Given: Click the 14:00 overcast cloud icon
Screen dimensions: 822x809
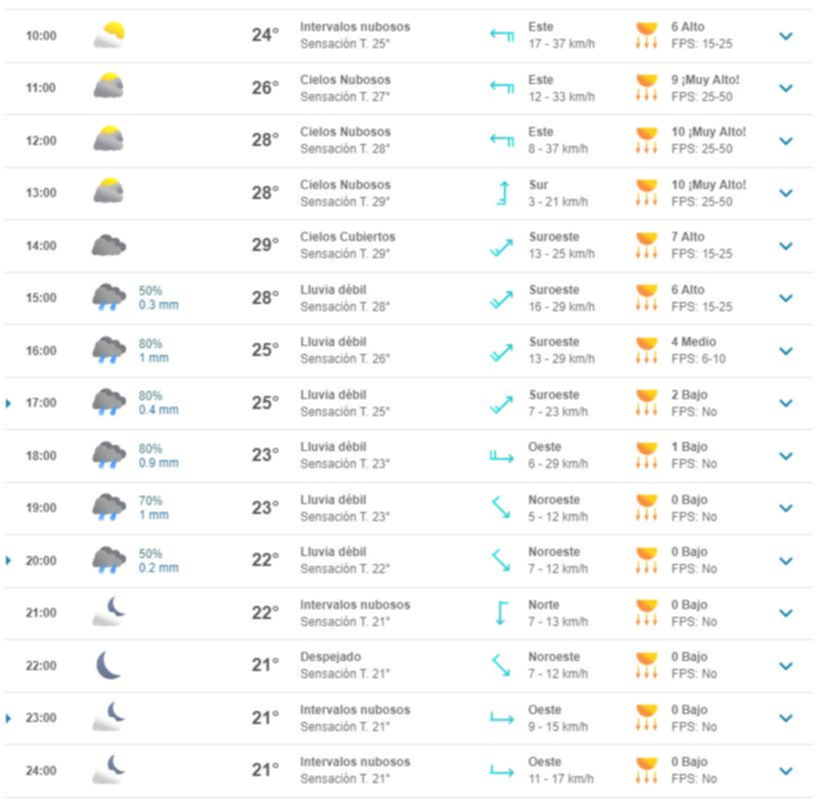Looking at the screenshot, I should 109,246.
